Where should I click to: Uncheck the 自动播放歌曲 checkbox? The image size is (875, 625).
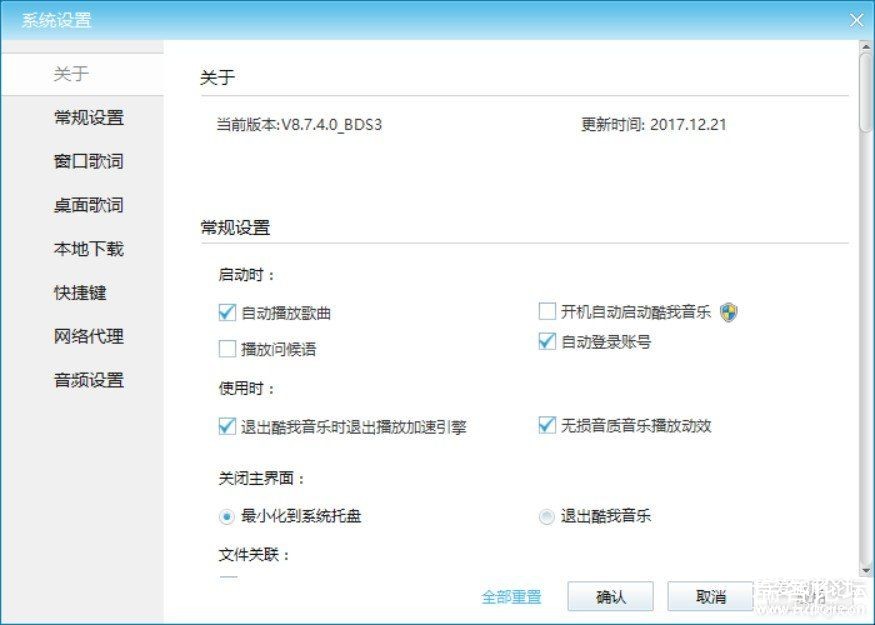(227, 312)
